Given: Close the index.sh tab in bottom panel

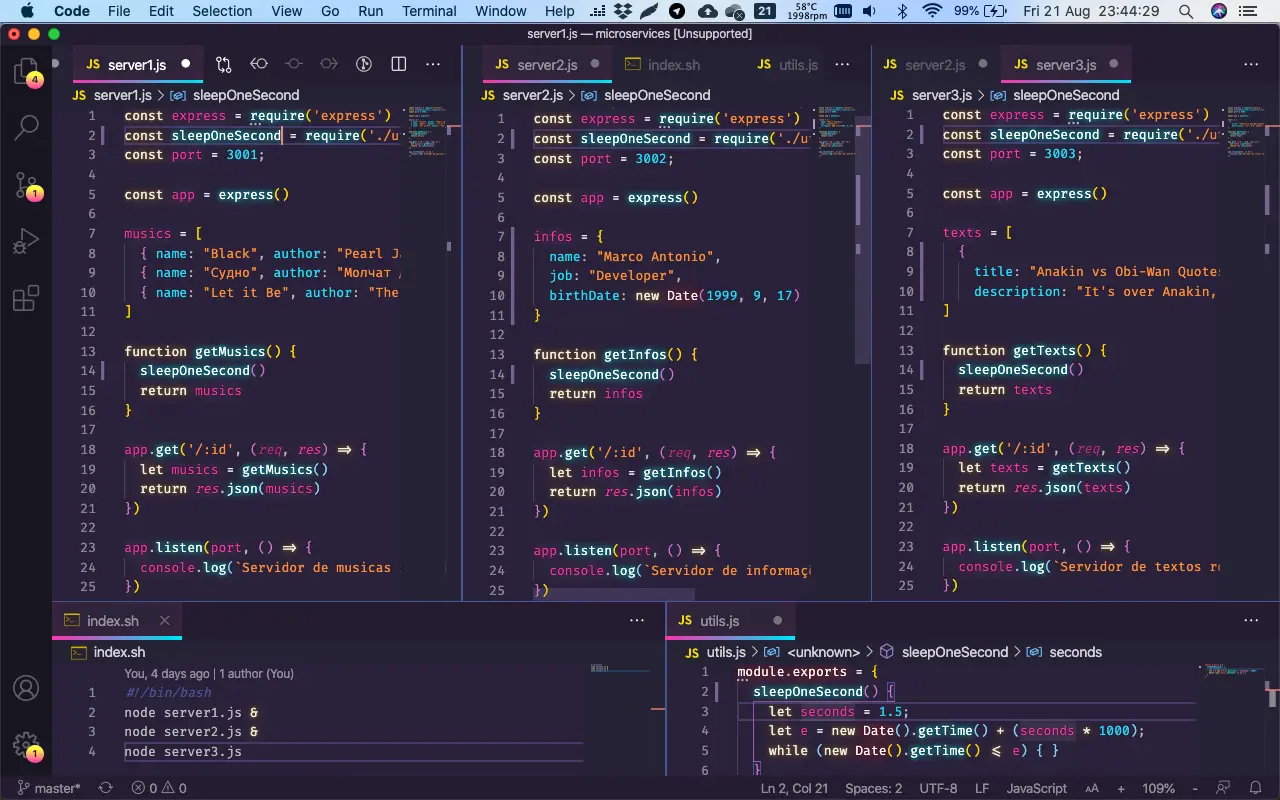Looking at the screenshot, I should point(165,620).
